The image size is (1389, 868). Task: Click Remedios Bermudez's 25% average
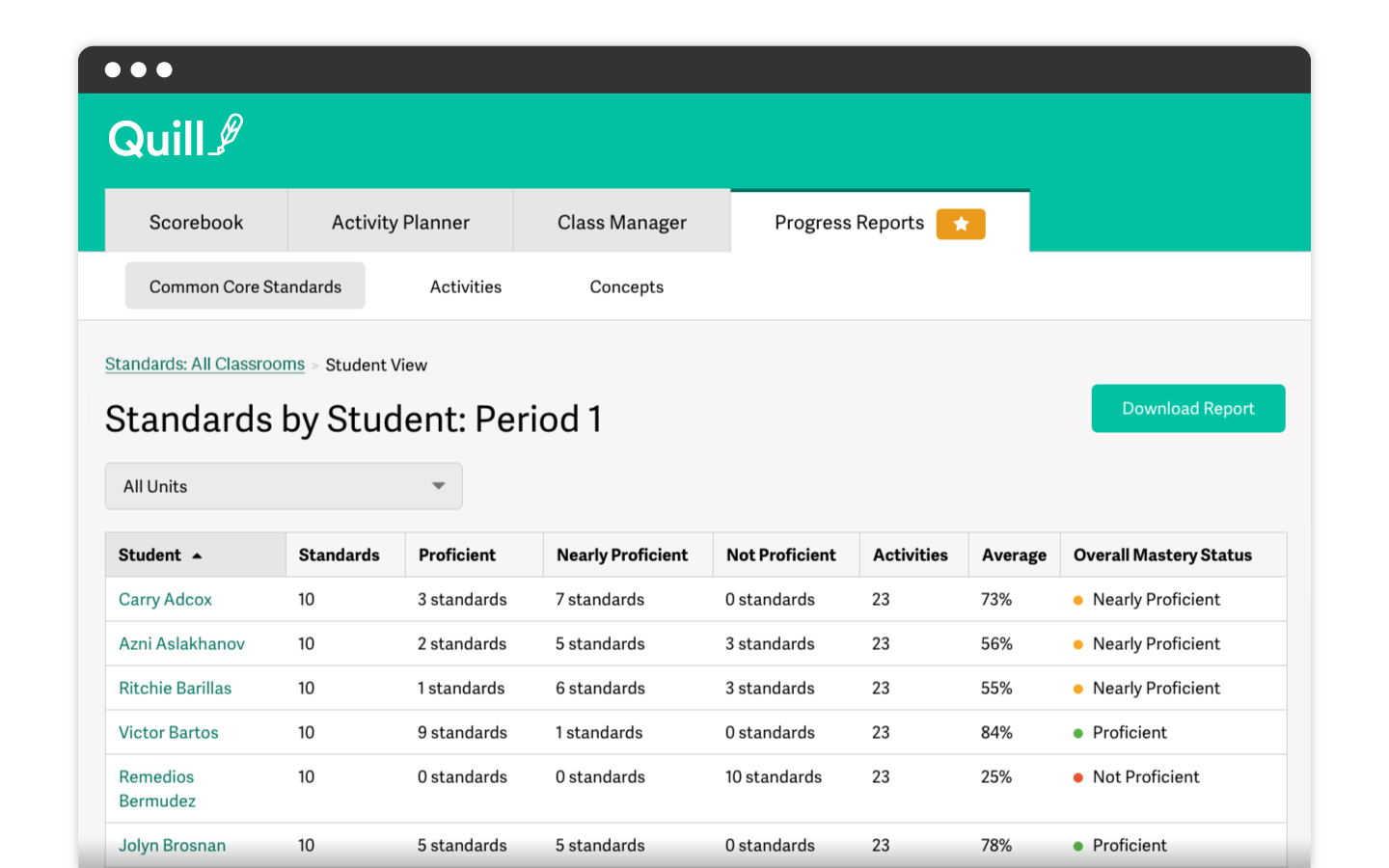click(x=996, y=776)
